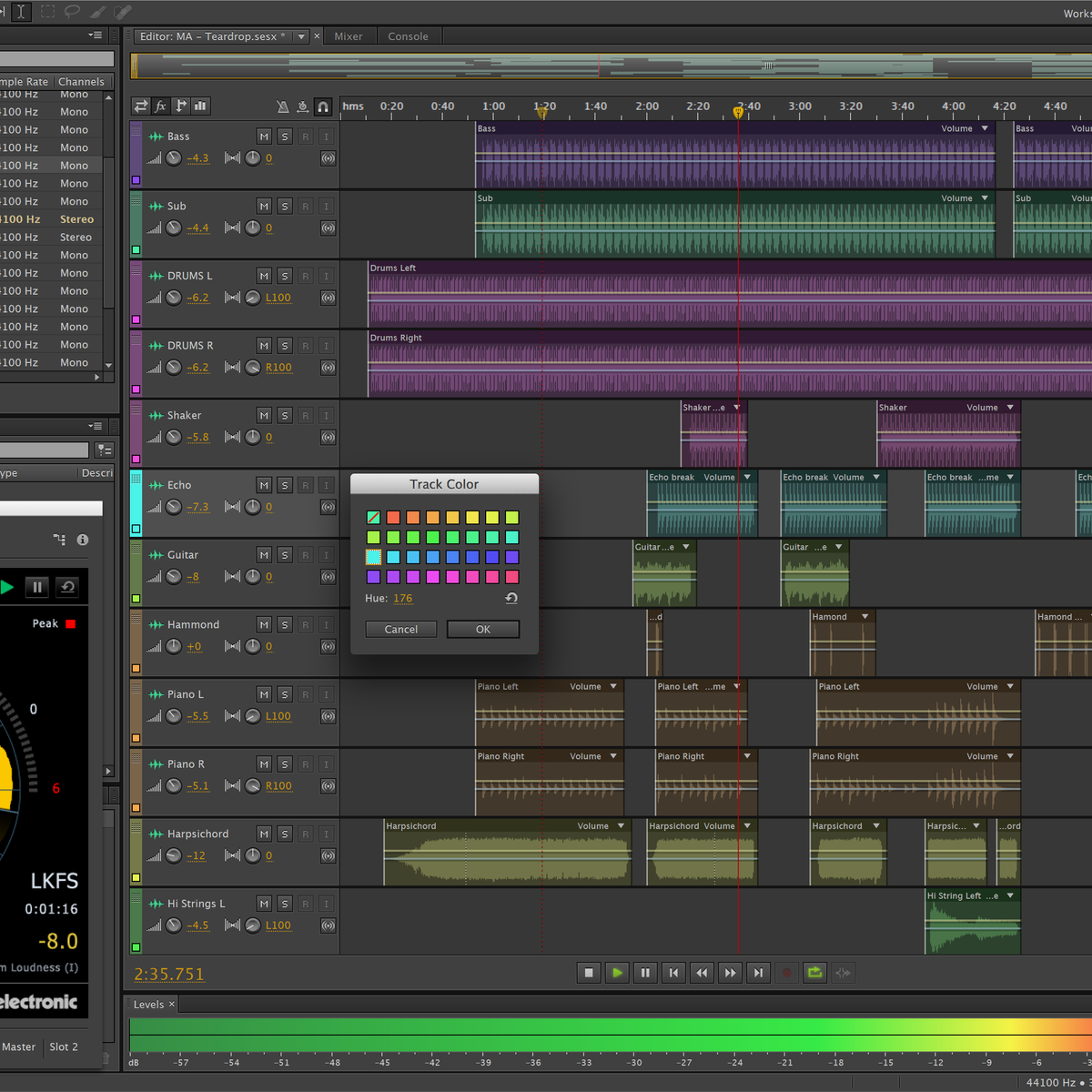
Task: Confirm Track Color with OK button
Action: click(483, 630)
